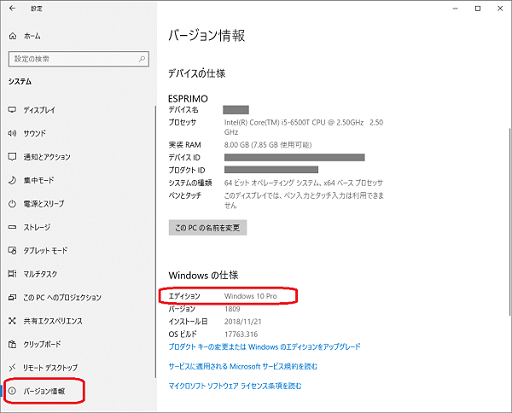Screen dimensions: 512x413
Task: Select 電源とスリープ in sidebar
Action: point(44,203)
